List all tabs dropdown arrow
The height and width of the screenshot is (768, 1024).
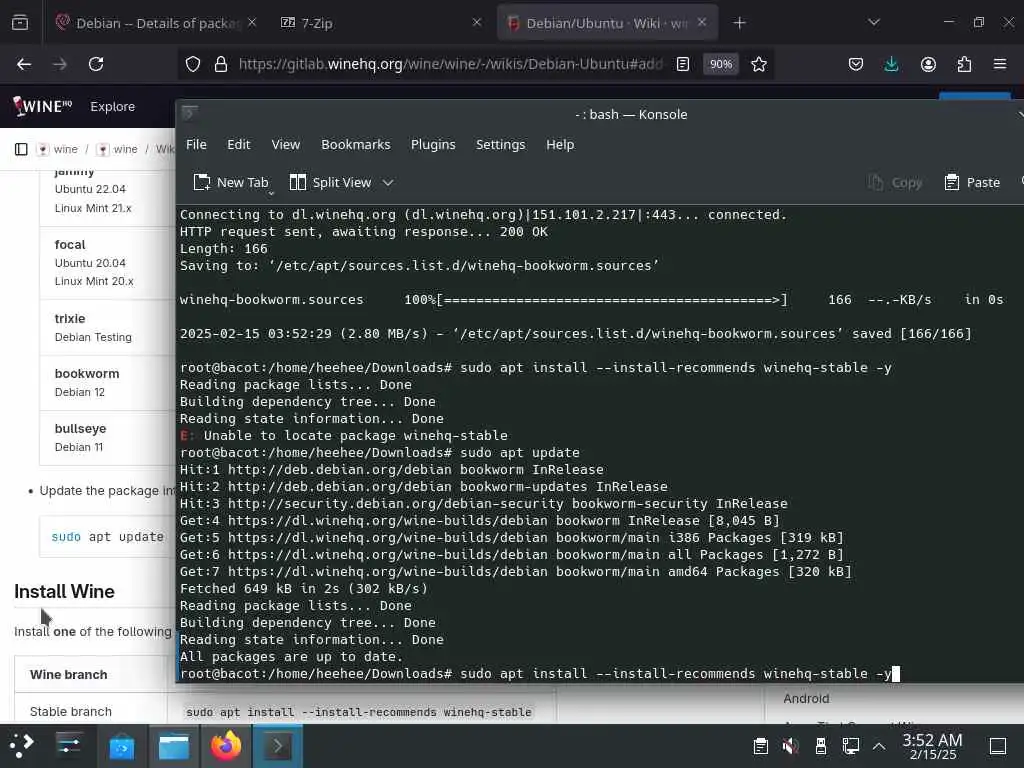(874, 22)
